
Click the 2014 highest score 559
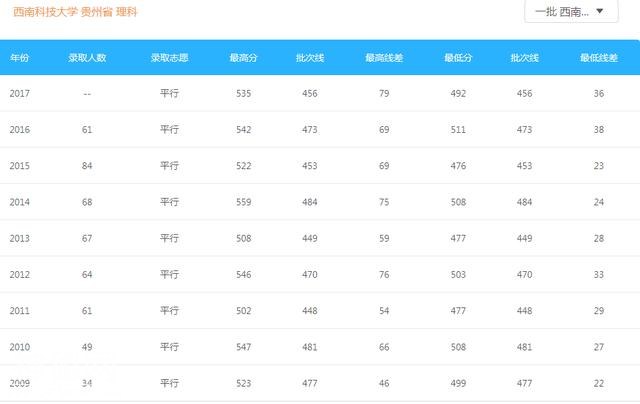(244, 202)
